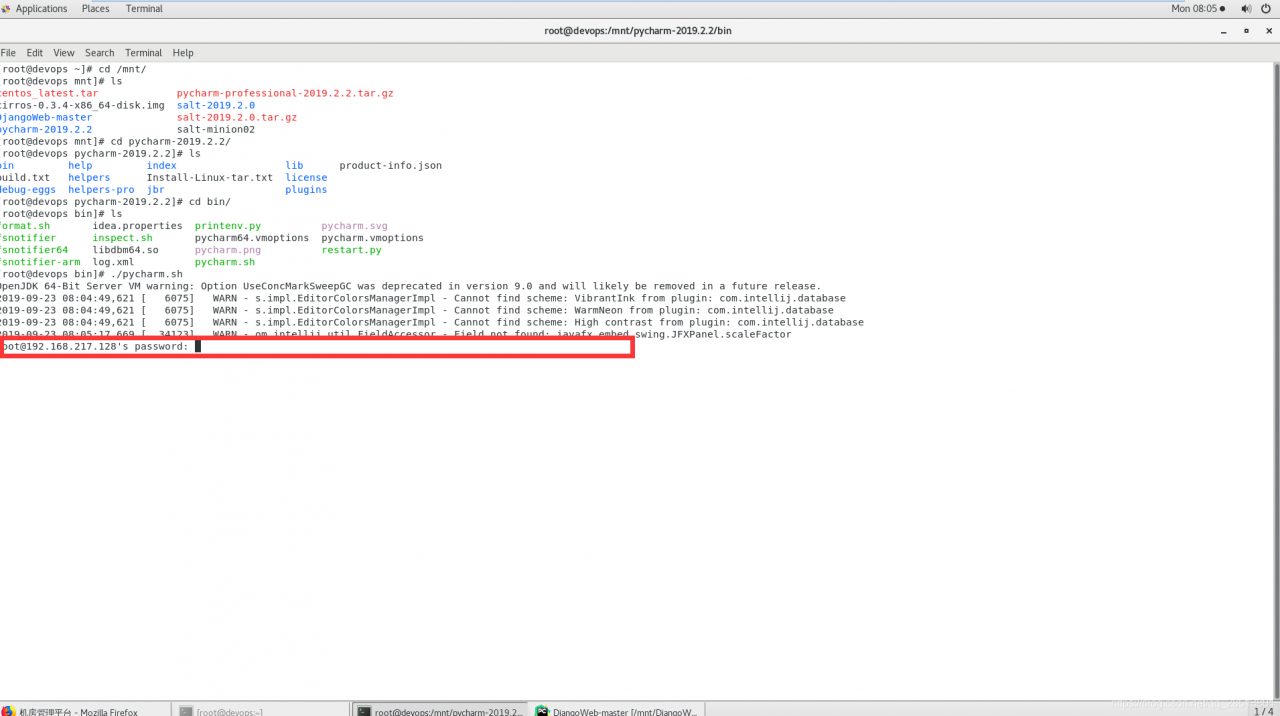
Task: Click printenv.py in the listing
Action: point(228,226)
